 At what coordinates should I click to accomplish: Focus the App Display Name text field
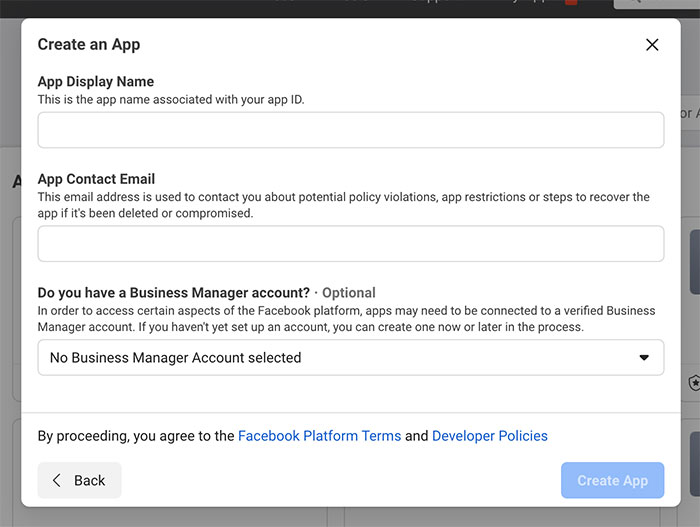pos(350,130)
